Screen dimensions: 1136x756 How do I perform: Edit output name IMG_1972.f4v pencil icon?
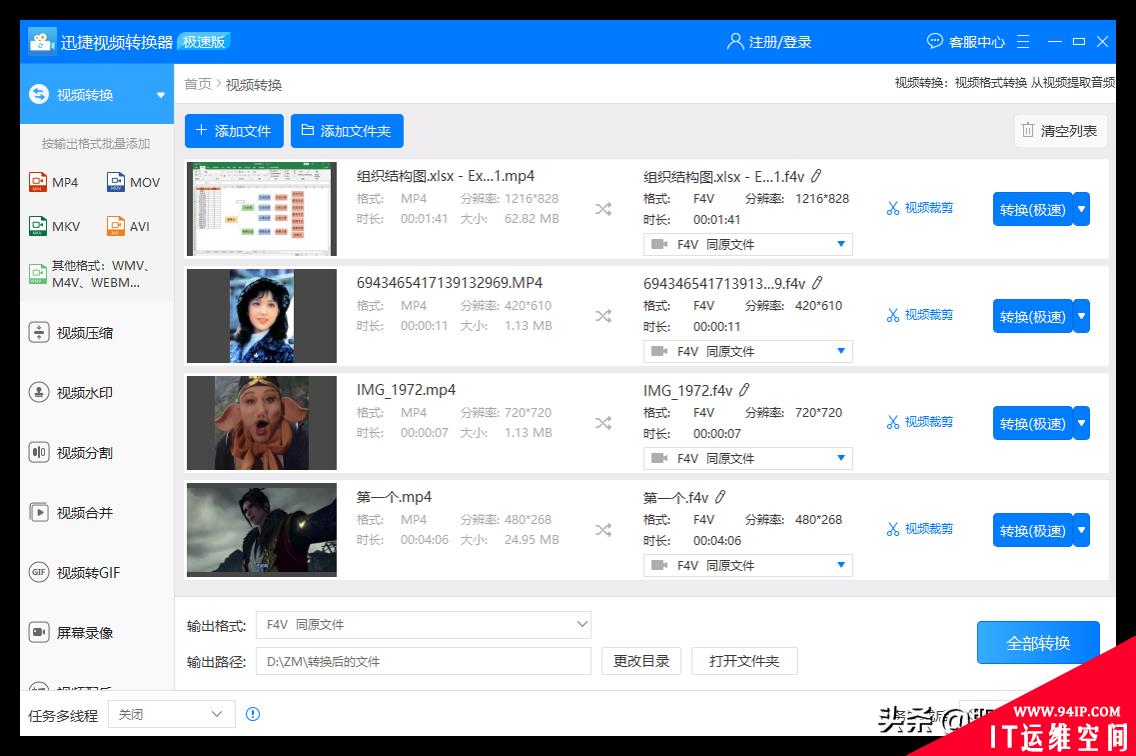point(744,390)
